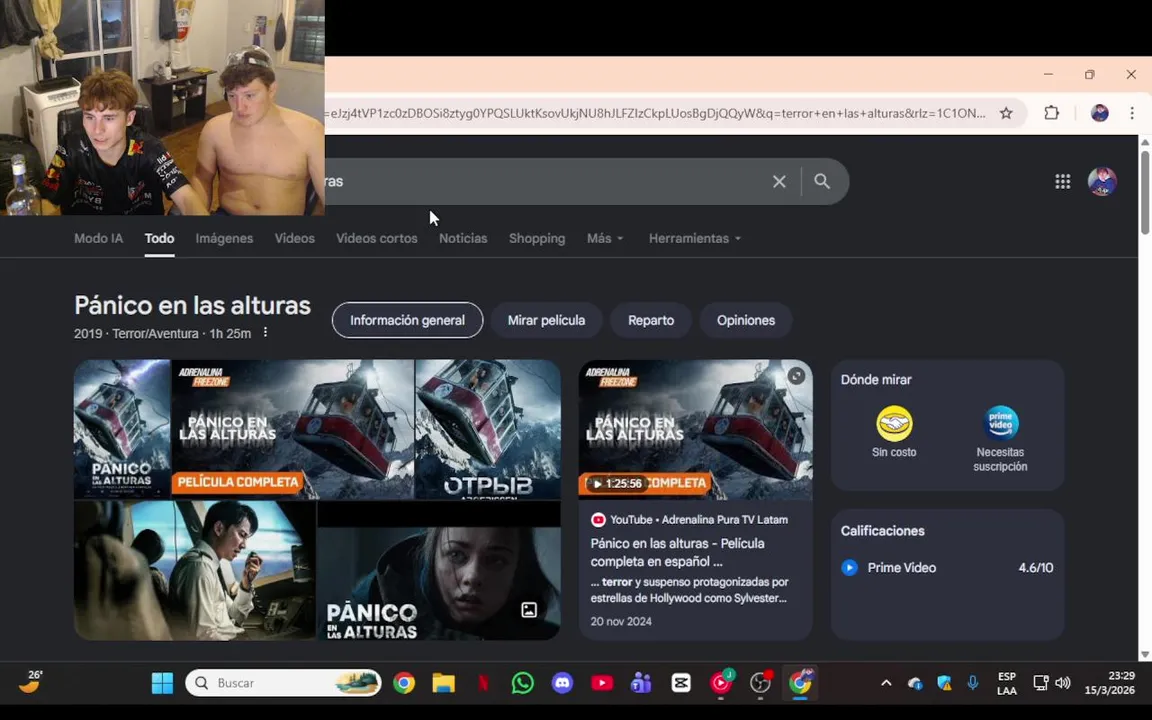Image resolution: width=1152 pixels, height=720 pixels.
Task: Open the Google account avatar on the results page
Action: point(1102,181)
